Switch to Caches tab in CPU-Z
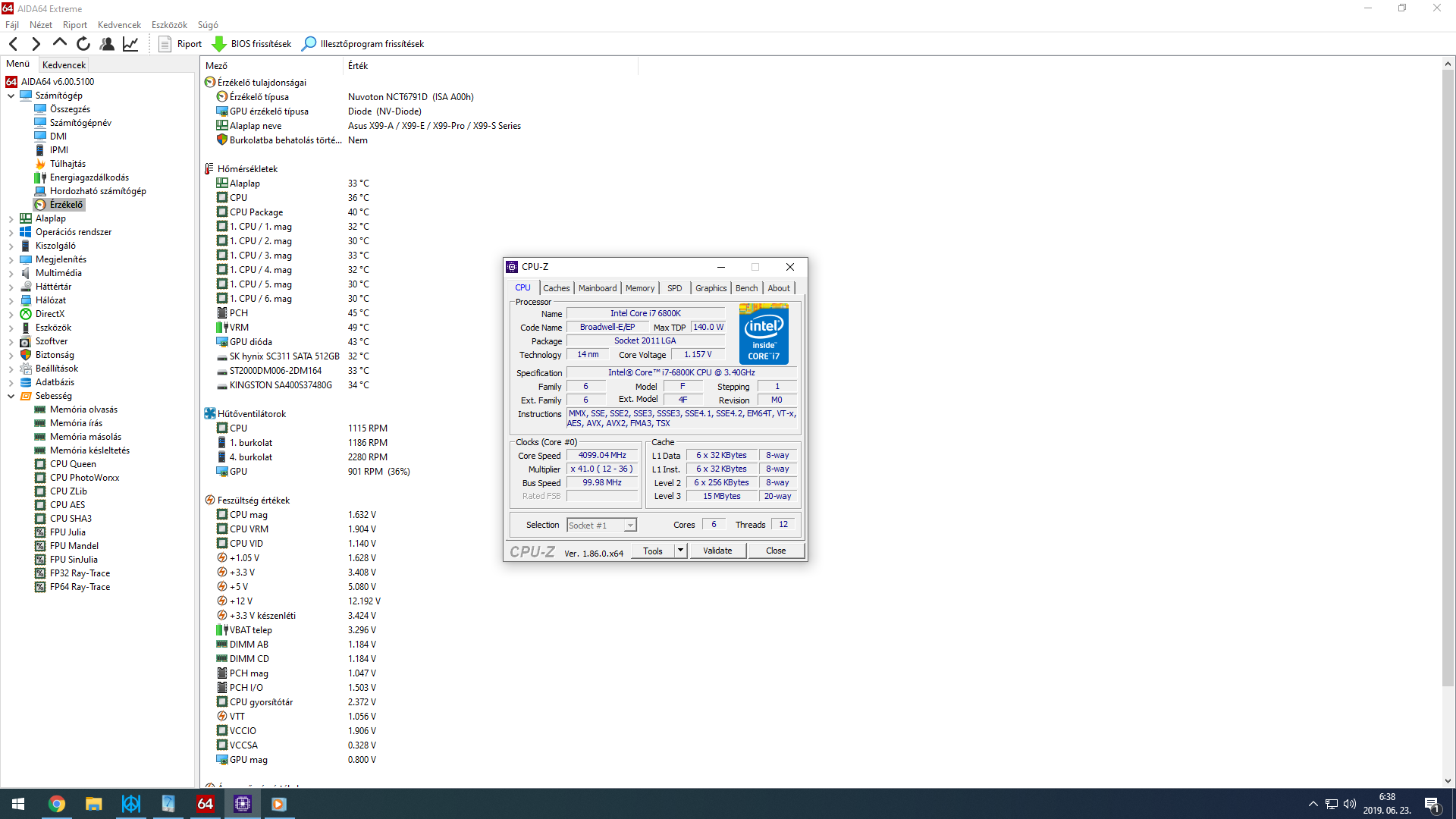The width and height of the screenshot is (1456, 819). click(x=556, y=288)
